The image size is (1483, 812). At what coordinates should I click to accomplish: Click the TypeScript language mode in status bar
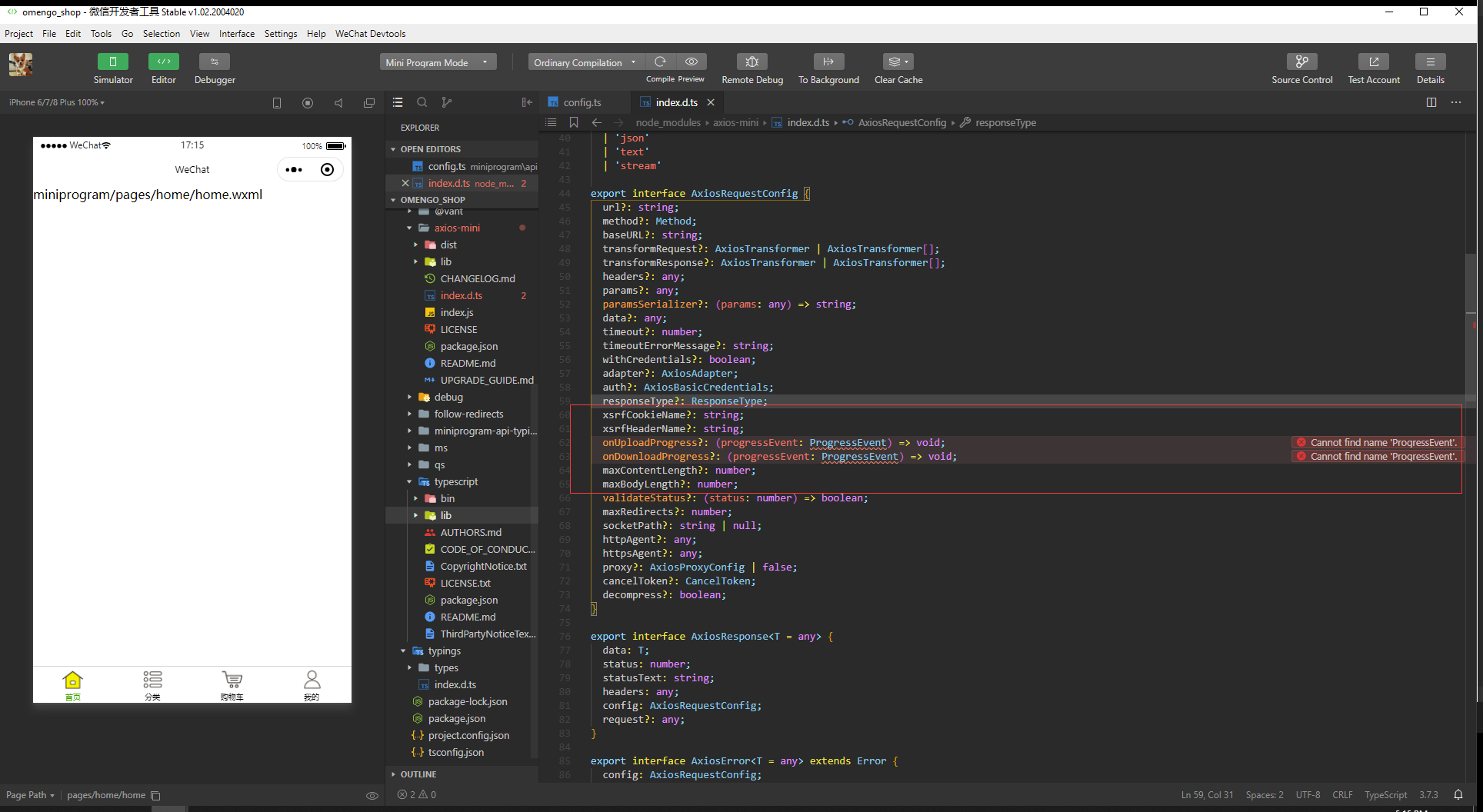point(1385,795)
